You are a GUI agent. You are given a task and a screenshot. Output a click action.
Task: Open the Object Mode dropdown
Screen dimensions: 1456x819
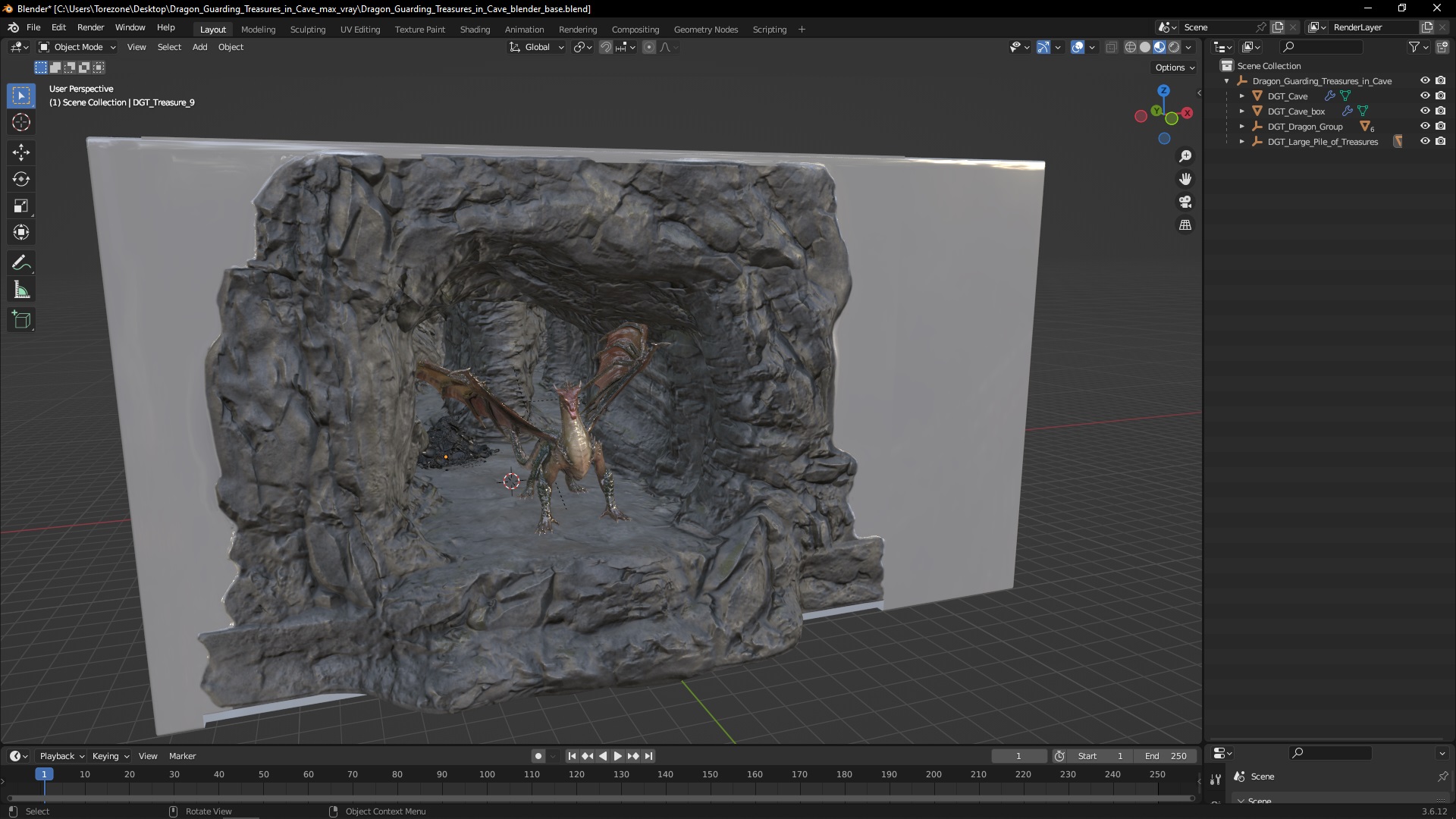(77, 47)
